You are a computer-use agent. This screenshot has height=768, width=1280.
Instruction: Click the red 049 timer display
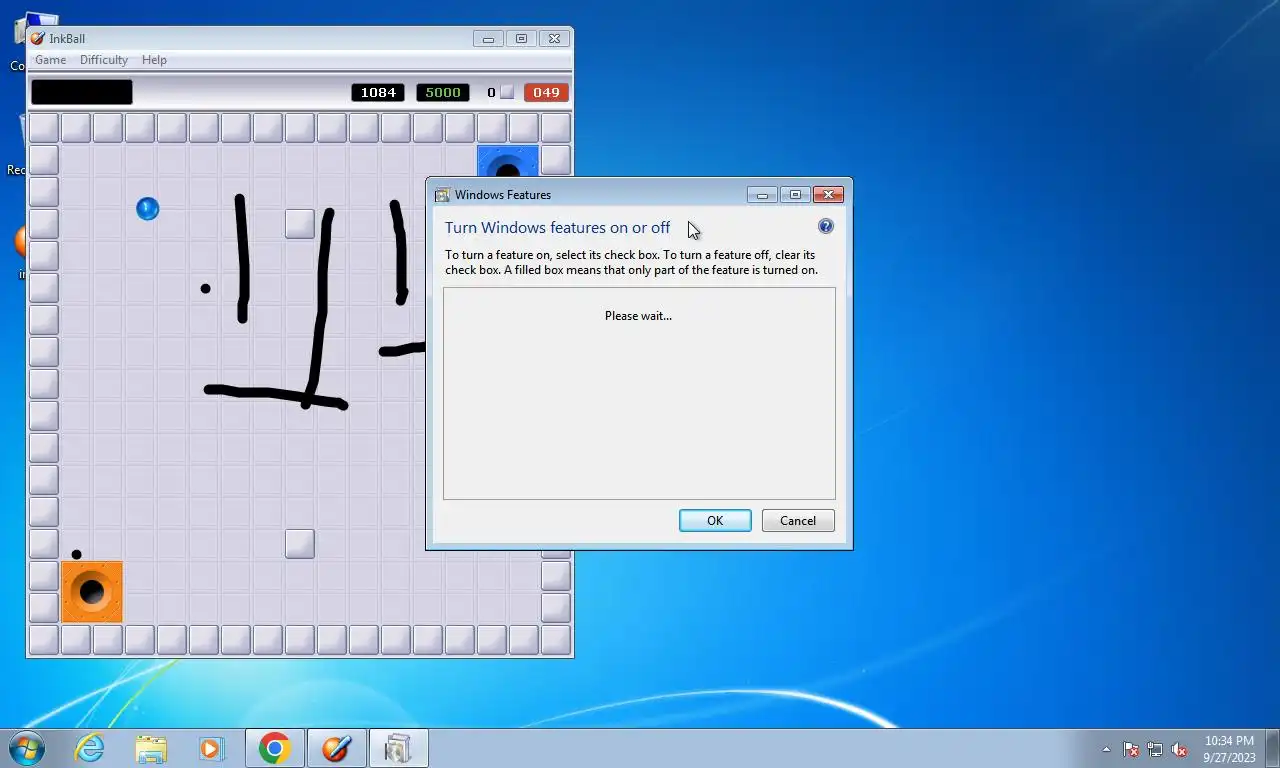pos(546,92)
